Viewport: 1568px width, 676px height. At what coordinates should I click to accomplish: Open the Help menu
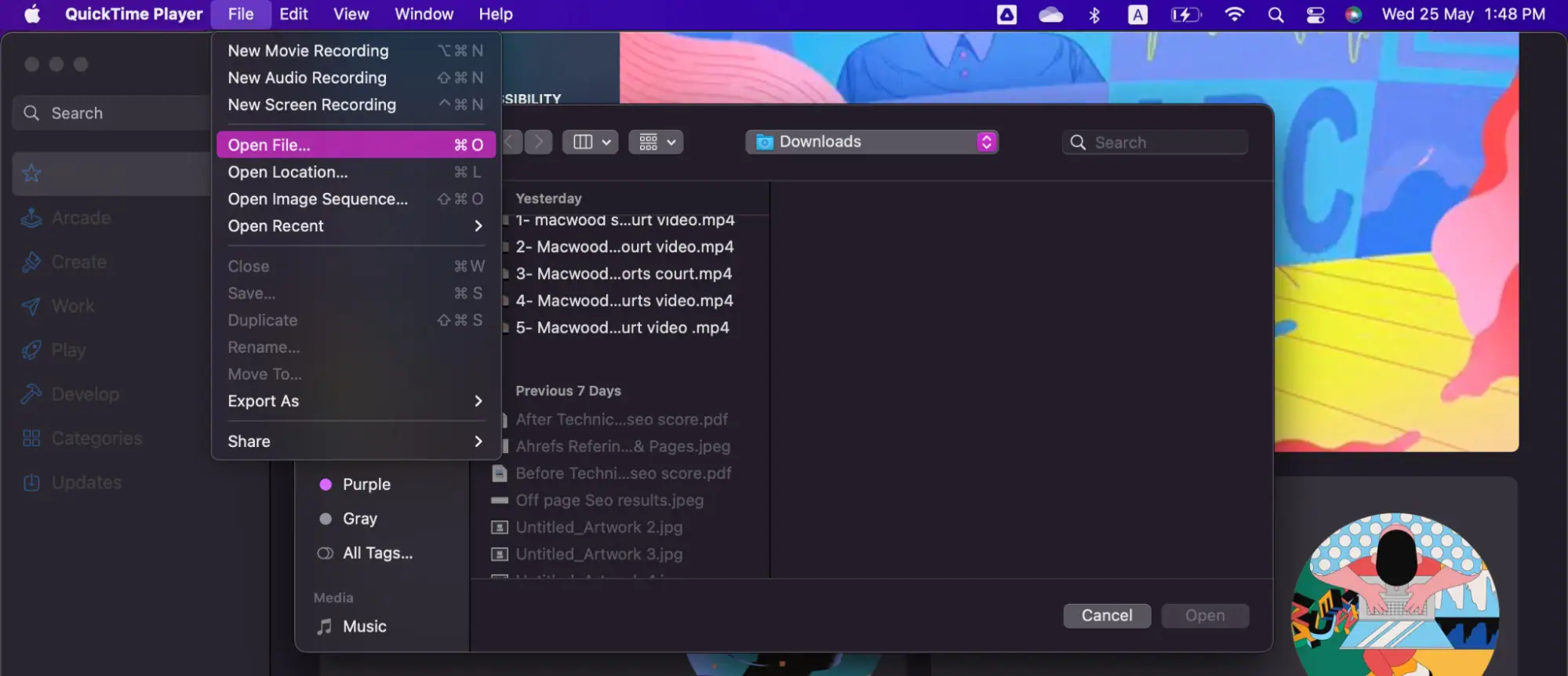tap(496, 14)
